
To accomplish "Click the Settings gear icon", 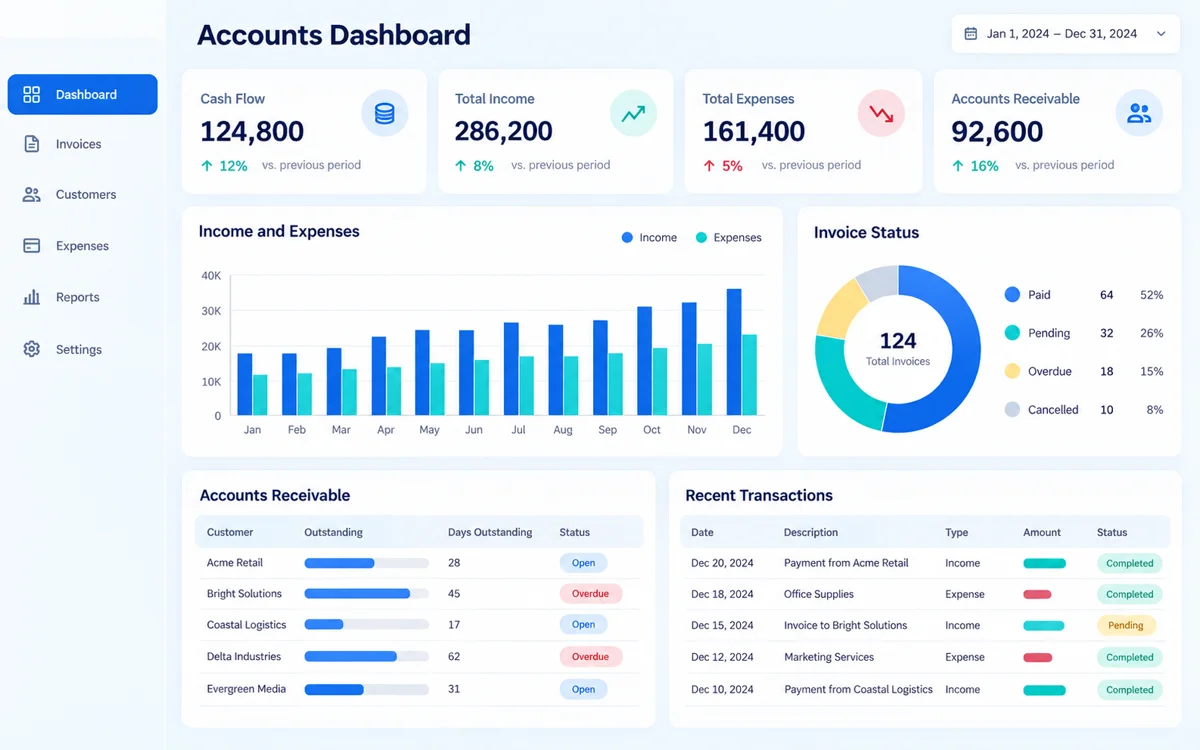I will pos(31,349).
